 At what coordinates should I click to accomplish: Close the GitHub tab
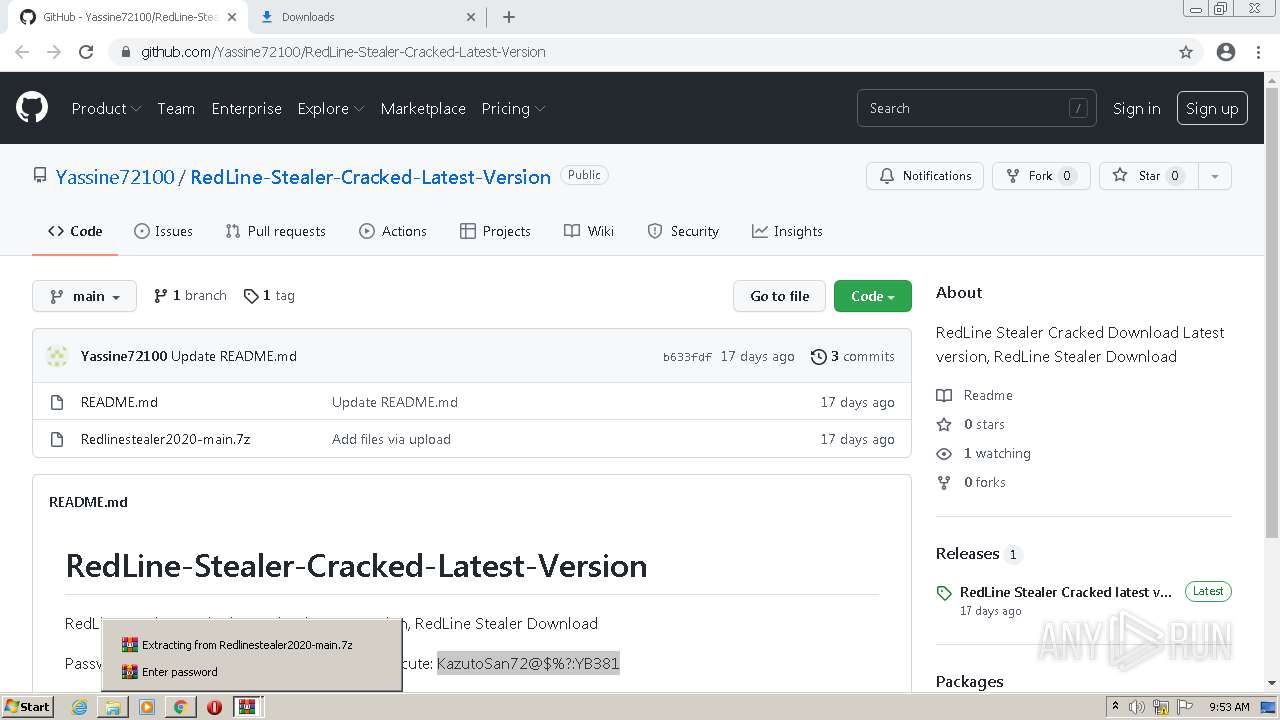232,17
